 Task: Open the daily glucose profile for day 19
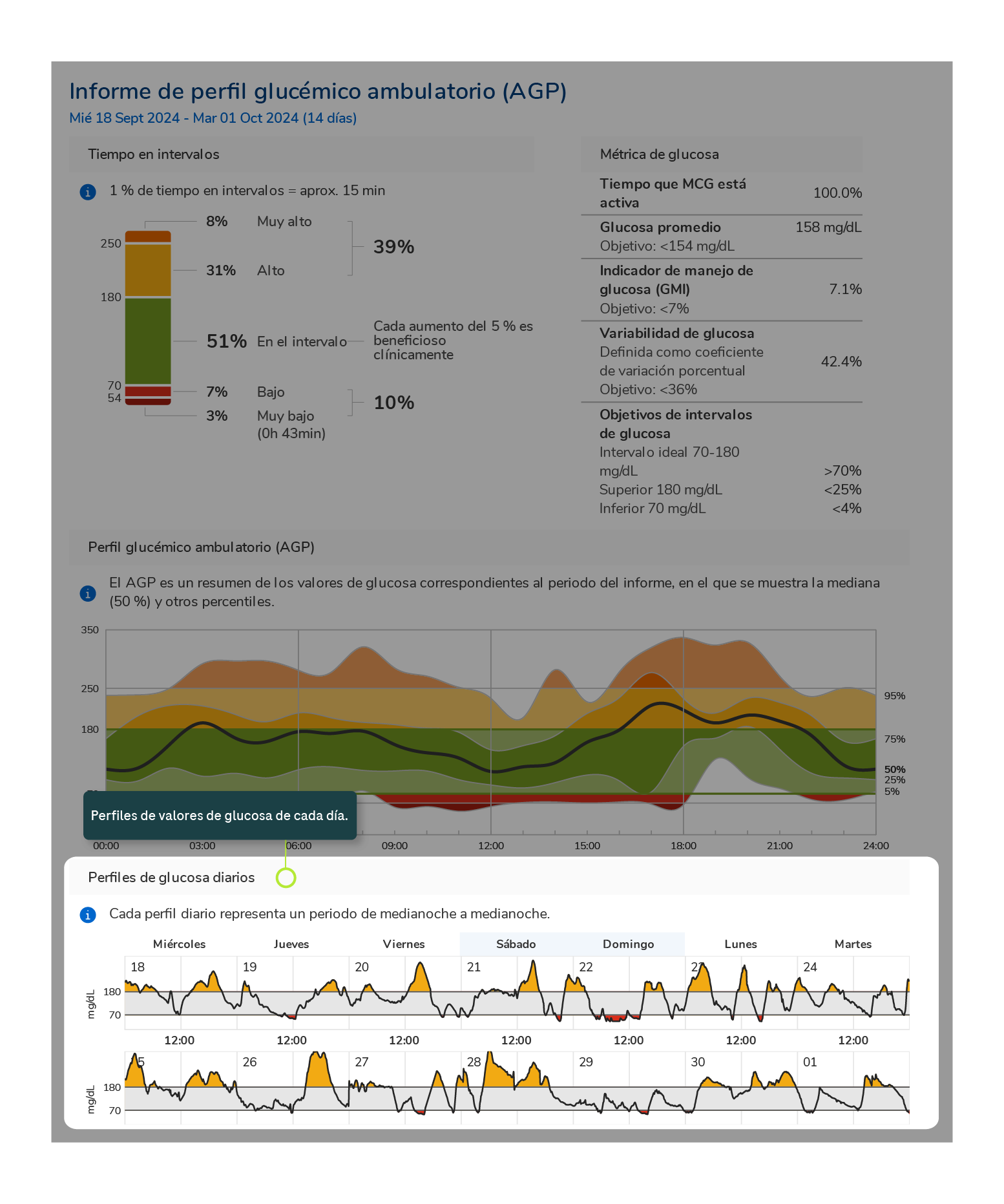tap(293, 993)
